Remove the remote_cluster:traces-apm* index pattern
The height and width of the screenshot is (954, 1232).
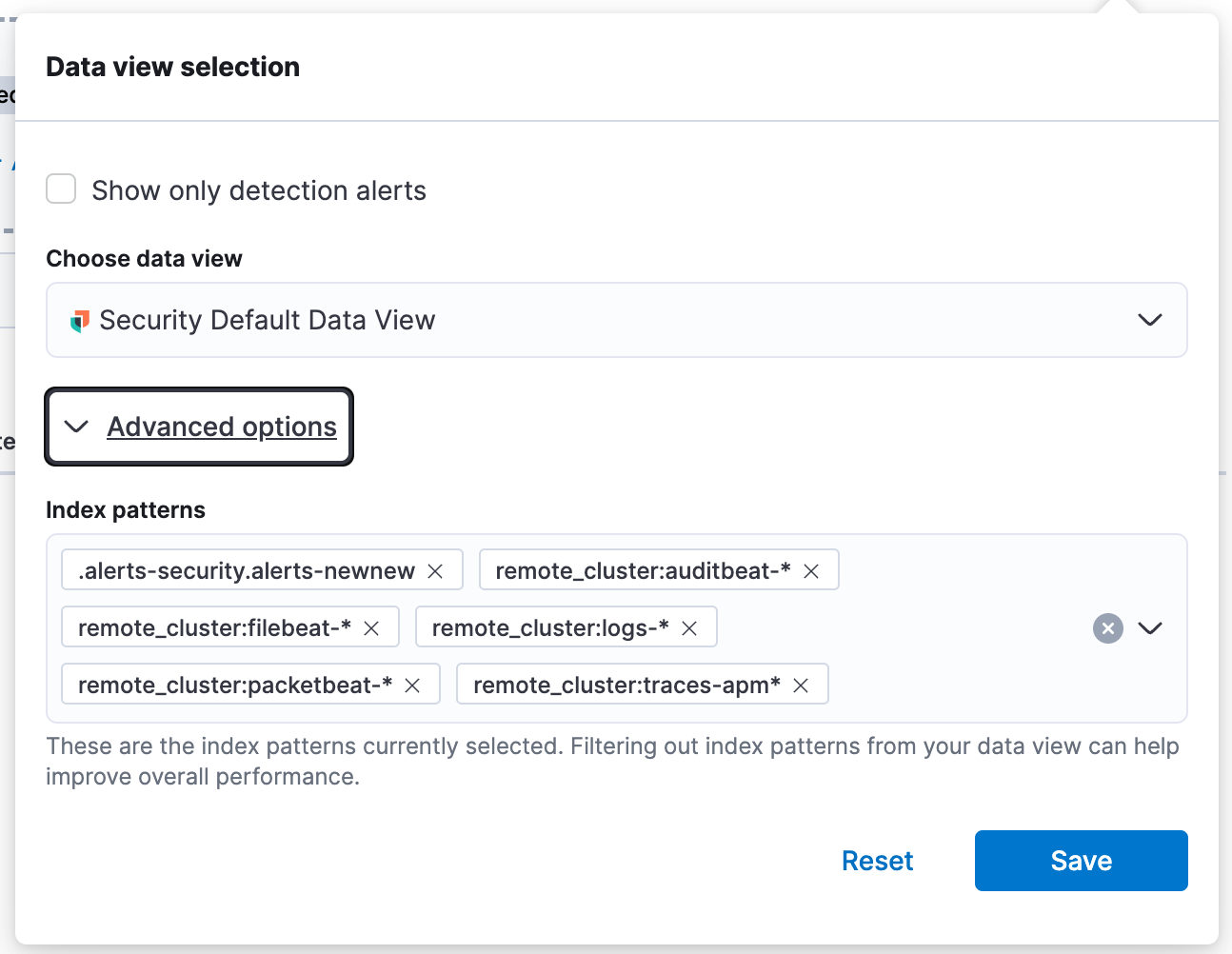[801, 684]
